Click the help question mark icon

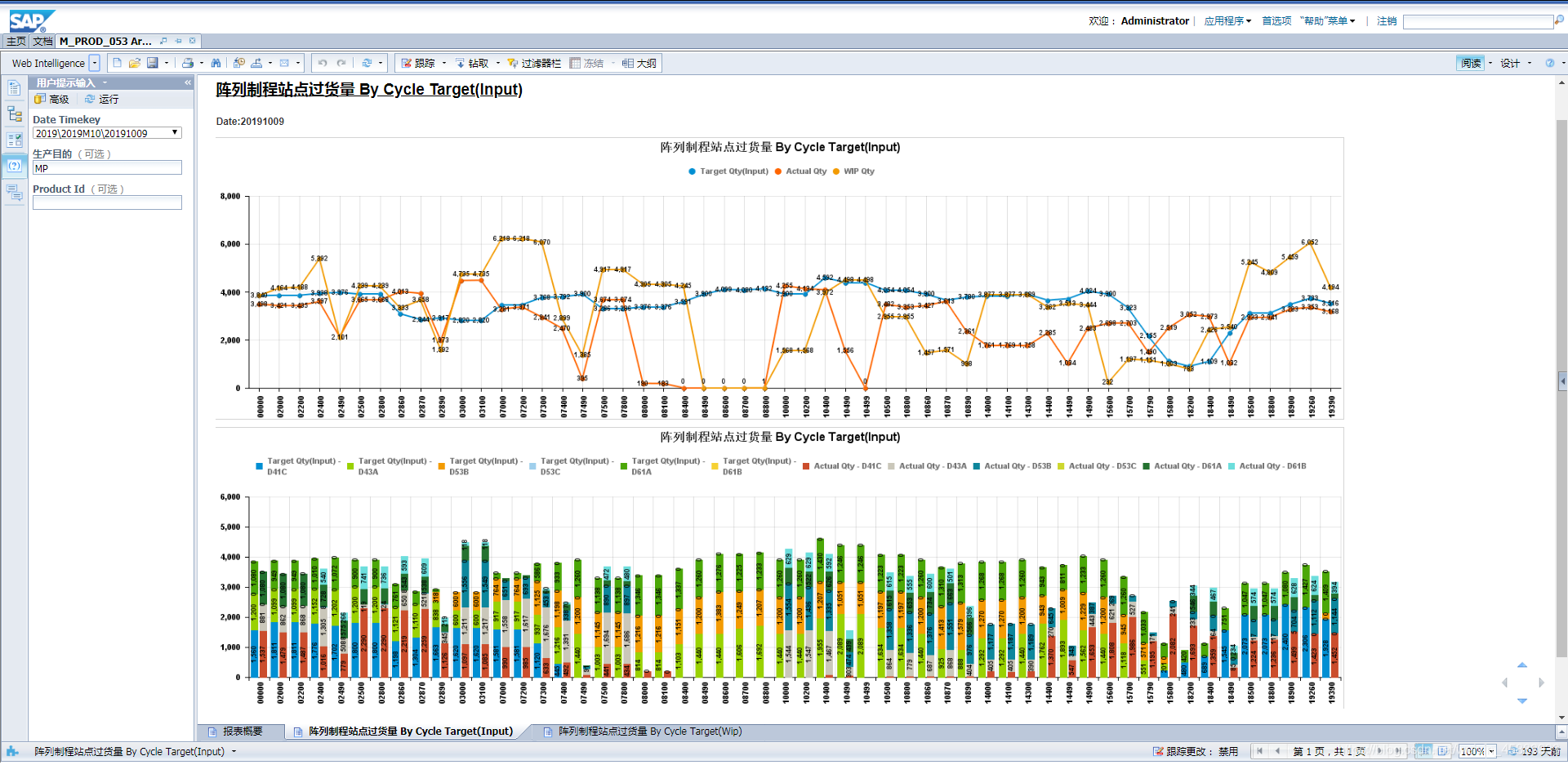click(x=1549, y=63)
